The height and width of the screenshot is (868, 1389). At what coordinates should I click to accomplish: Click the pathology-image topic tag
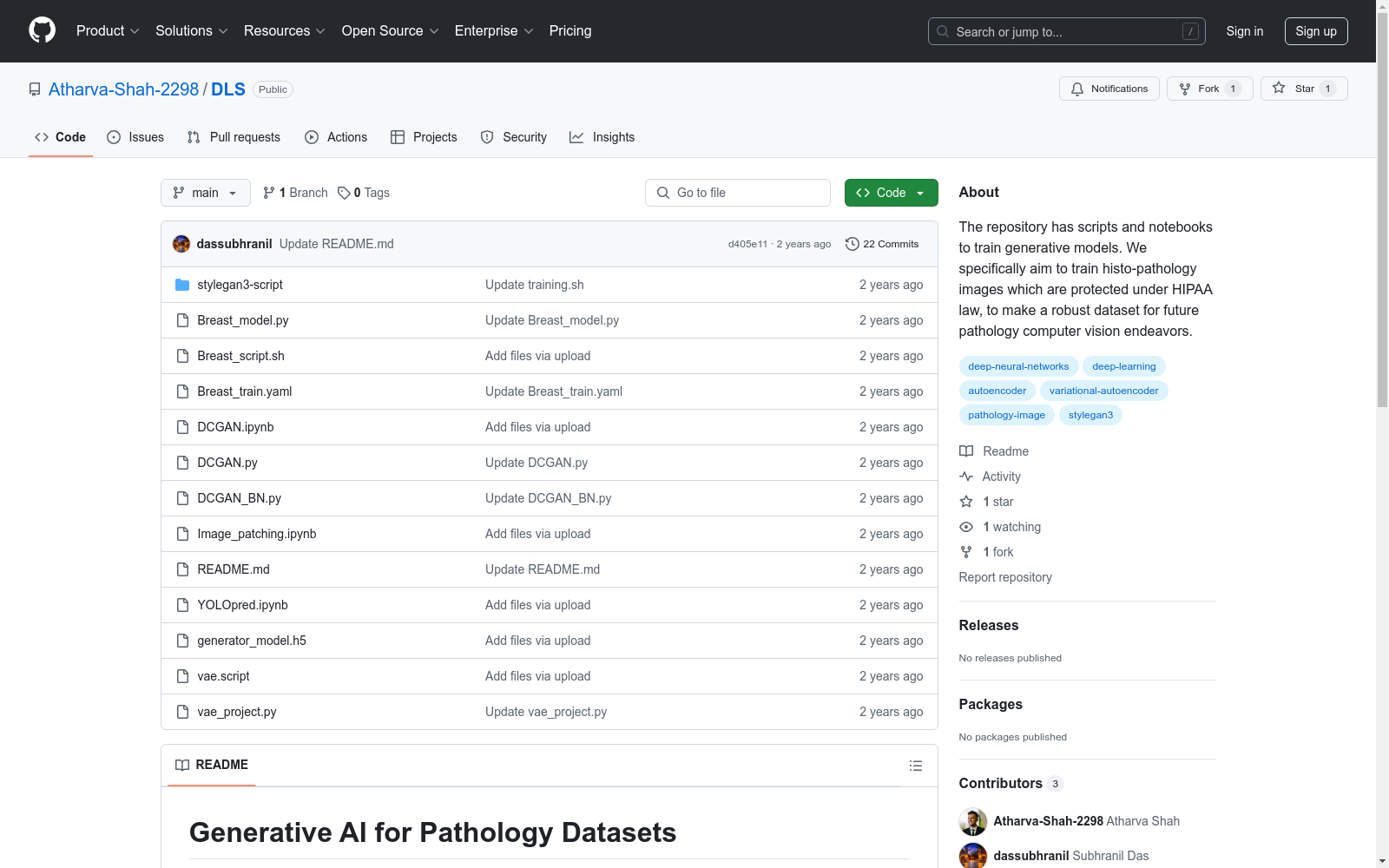[x=1006, y=415]
